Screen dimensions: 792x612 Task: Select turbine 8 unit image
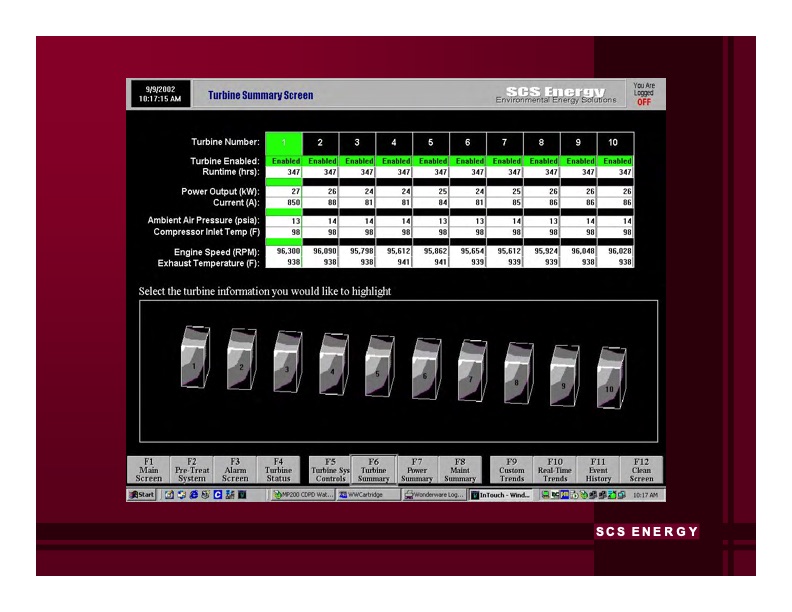[x=519, y=373]
